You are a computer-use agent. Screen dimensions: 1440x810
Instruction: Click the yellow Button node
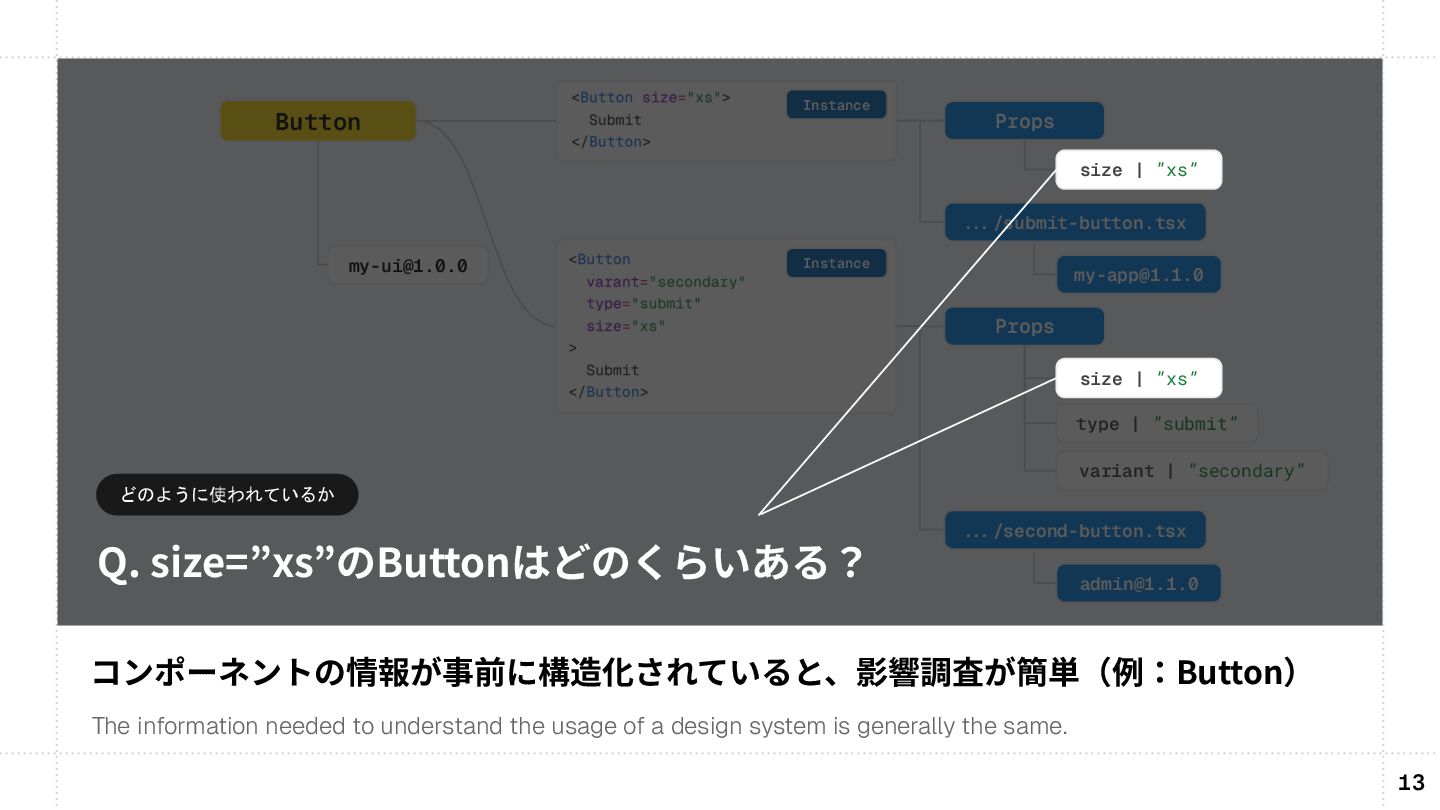click(318, 121)
